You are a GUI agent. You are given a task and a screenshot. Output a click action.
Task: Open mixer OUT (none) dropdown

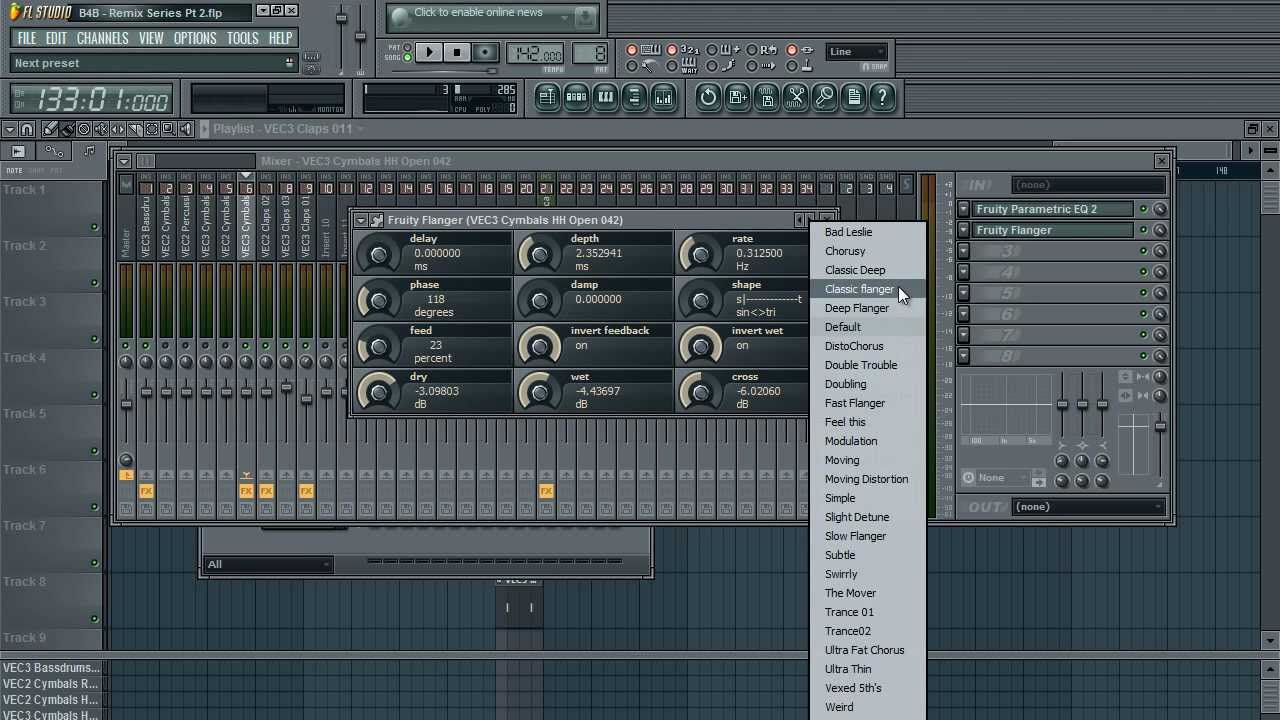point(1089,507)
